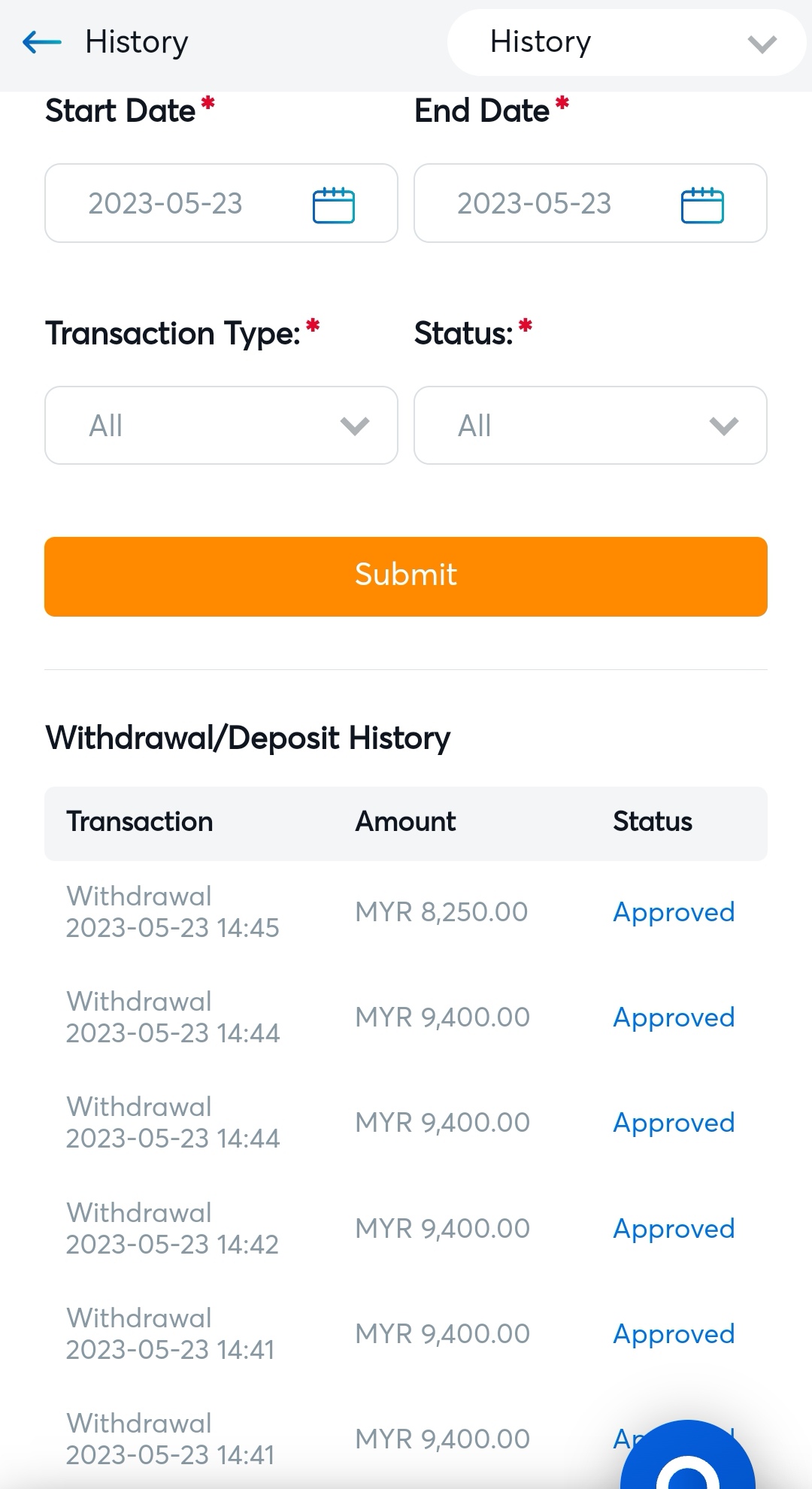
Task: Expand the History dropdown at top
Action: coord(626,42)
